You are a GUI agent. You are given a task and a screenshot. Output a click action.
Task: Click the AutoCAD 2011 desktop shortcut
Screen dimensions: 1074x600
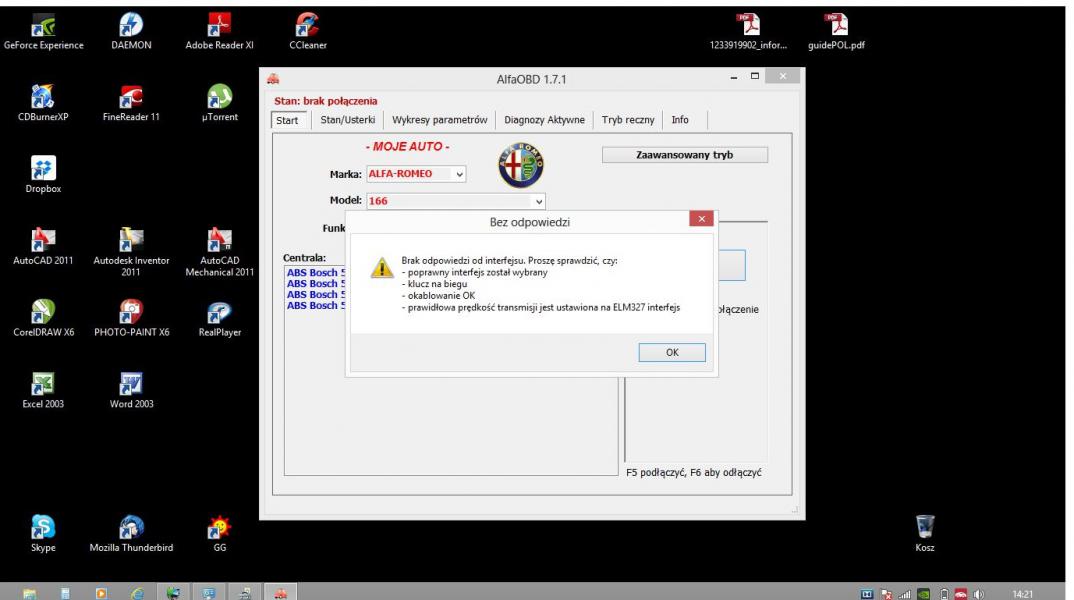coord(43,247)
